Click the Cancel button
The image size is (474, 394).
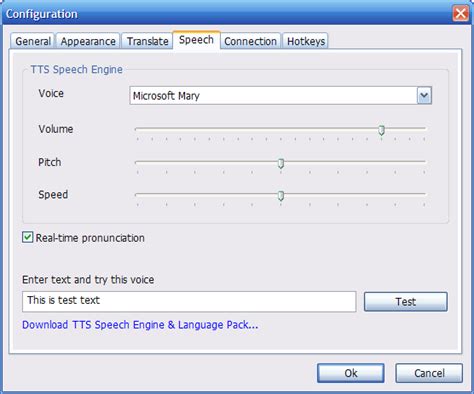click(429, 373)
